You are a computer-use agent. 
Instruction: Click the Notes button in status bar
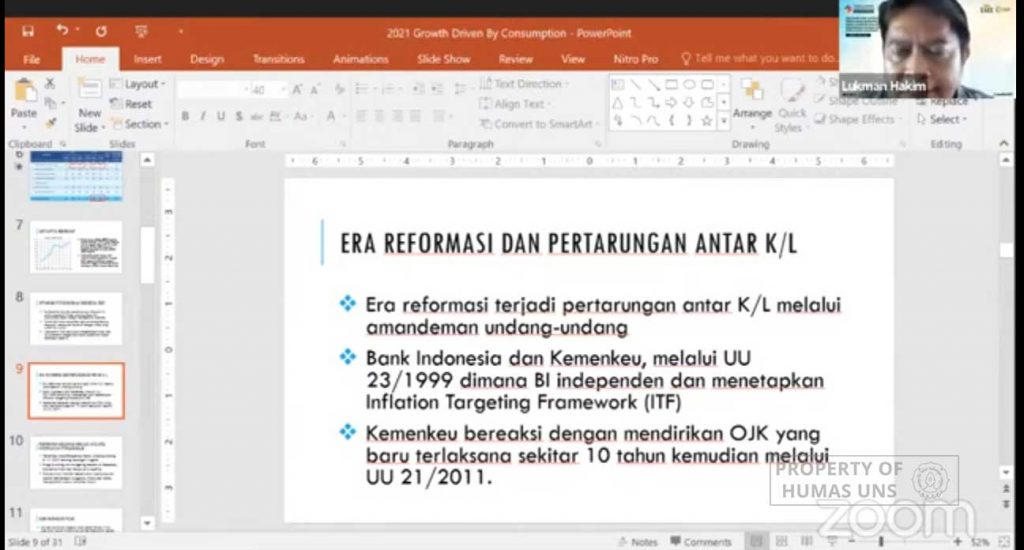point(637,542)
